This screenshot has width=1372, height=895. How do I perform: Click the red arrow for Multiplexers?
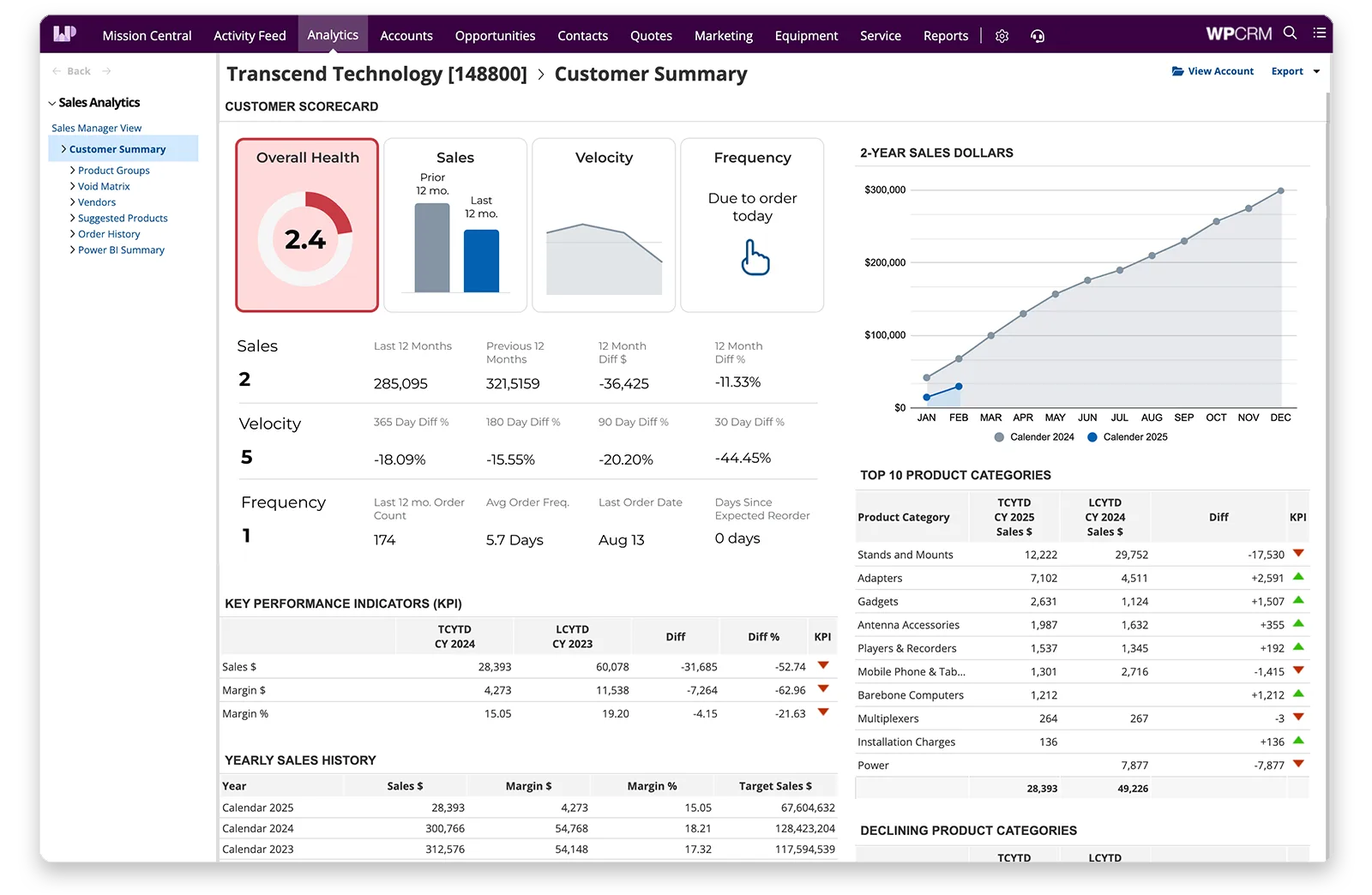click(x=1298, y=718)
